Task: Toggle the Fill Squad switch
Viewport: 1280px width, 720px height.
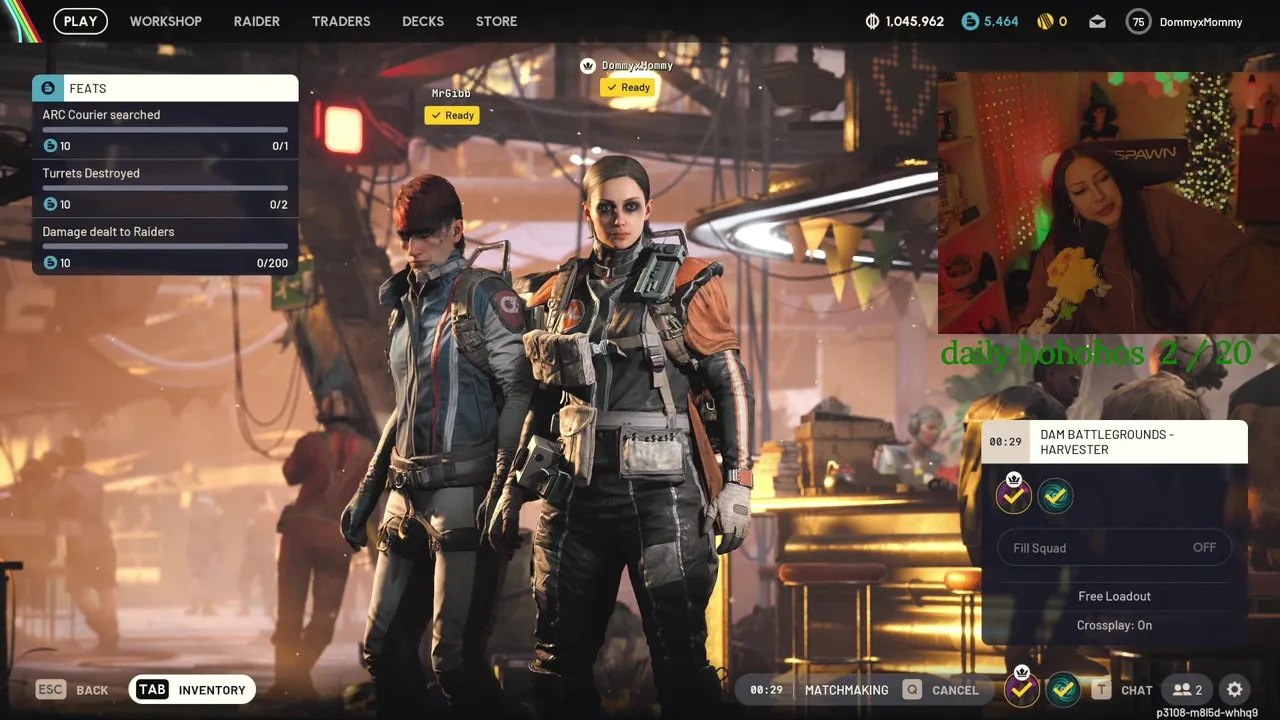Action: click(x=1114, y=548)
